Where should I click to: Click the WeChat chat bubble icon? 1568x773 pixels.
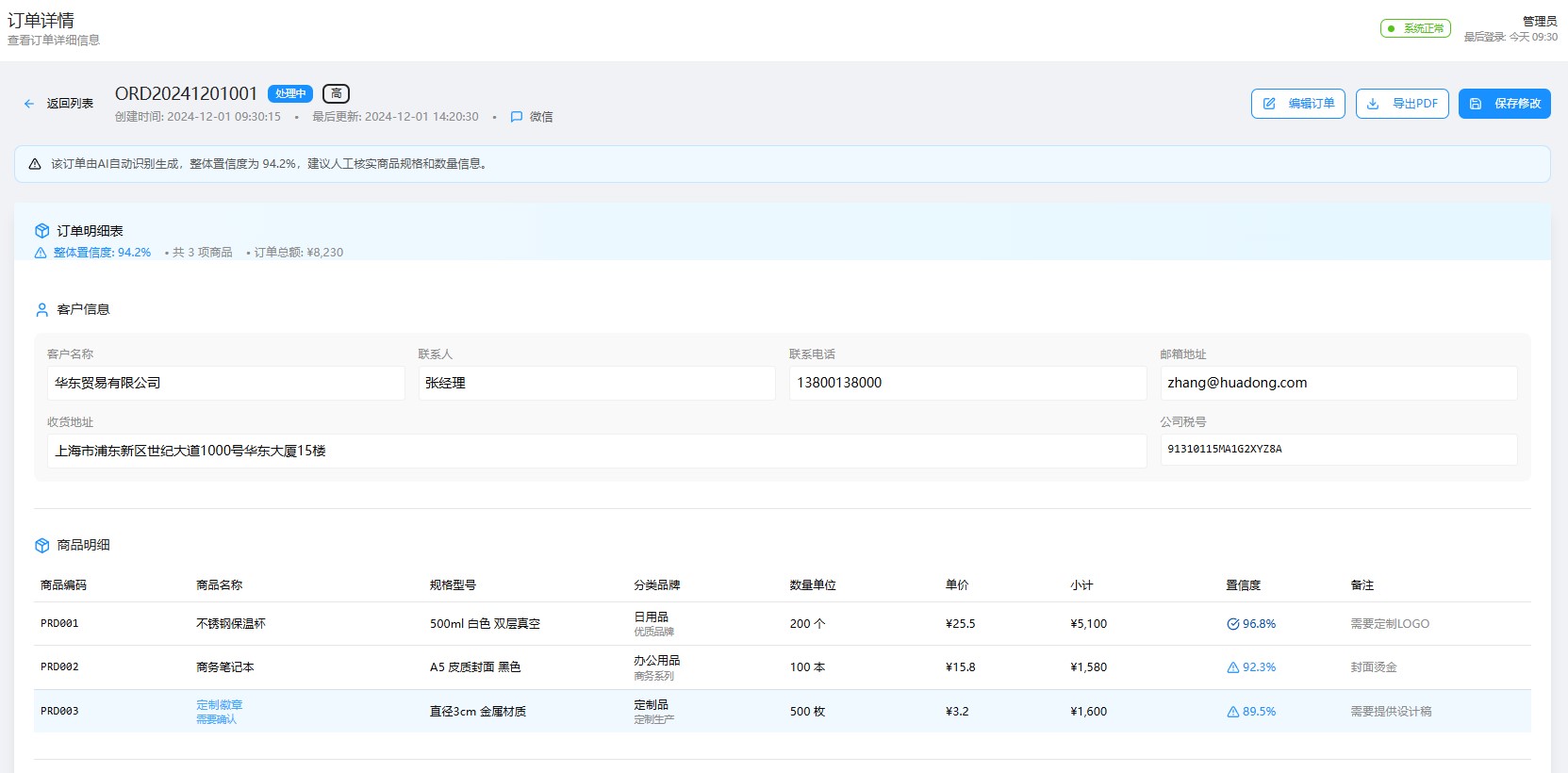tap(516, 117)
